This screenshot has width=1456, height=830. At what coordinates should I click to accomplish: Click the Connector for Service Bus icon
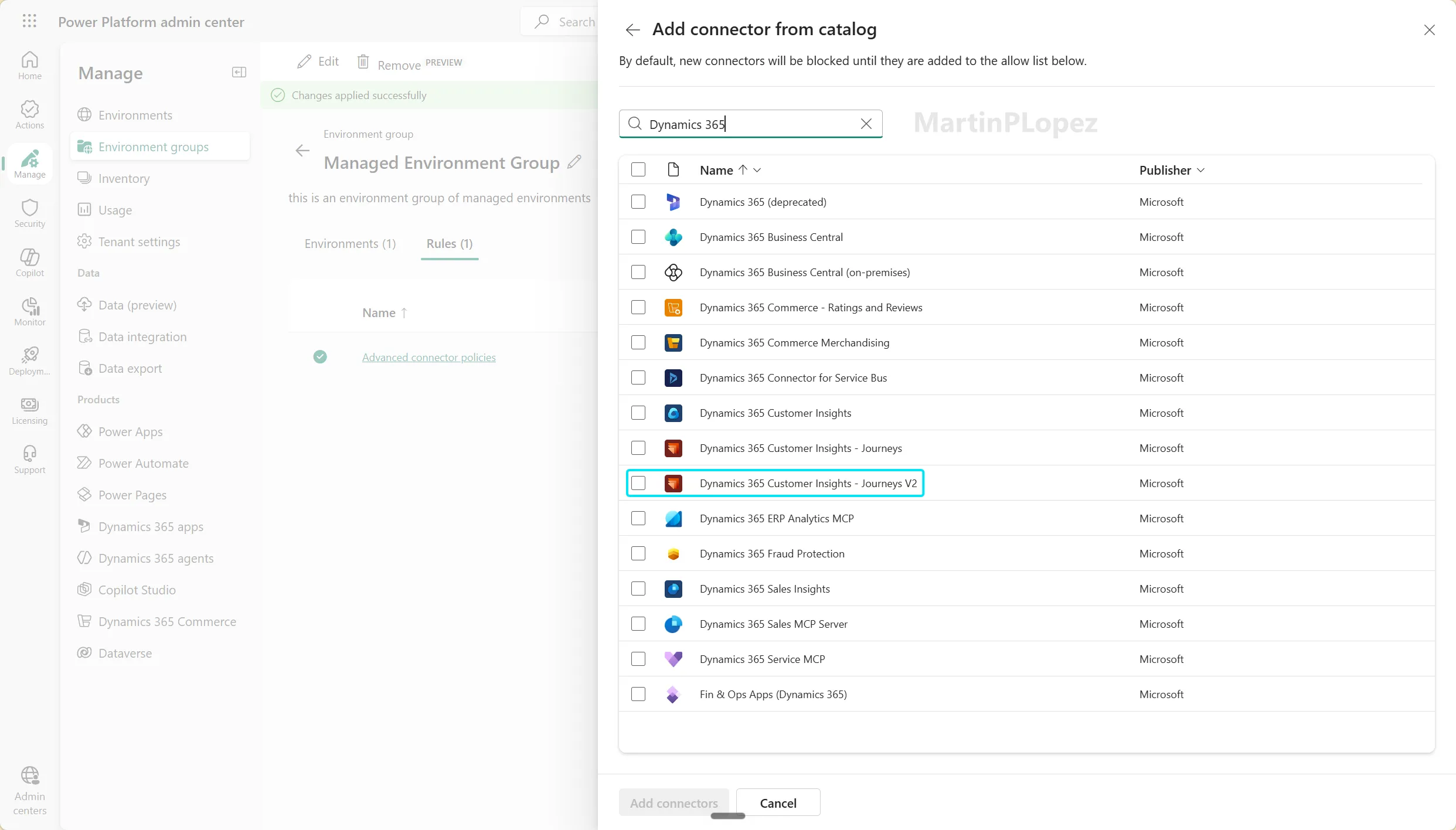coord(673,377)
